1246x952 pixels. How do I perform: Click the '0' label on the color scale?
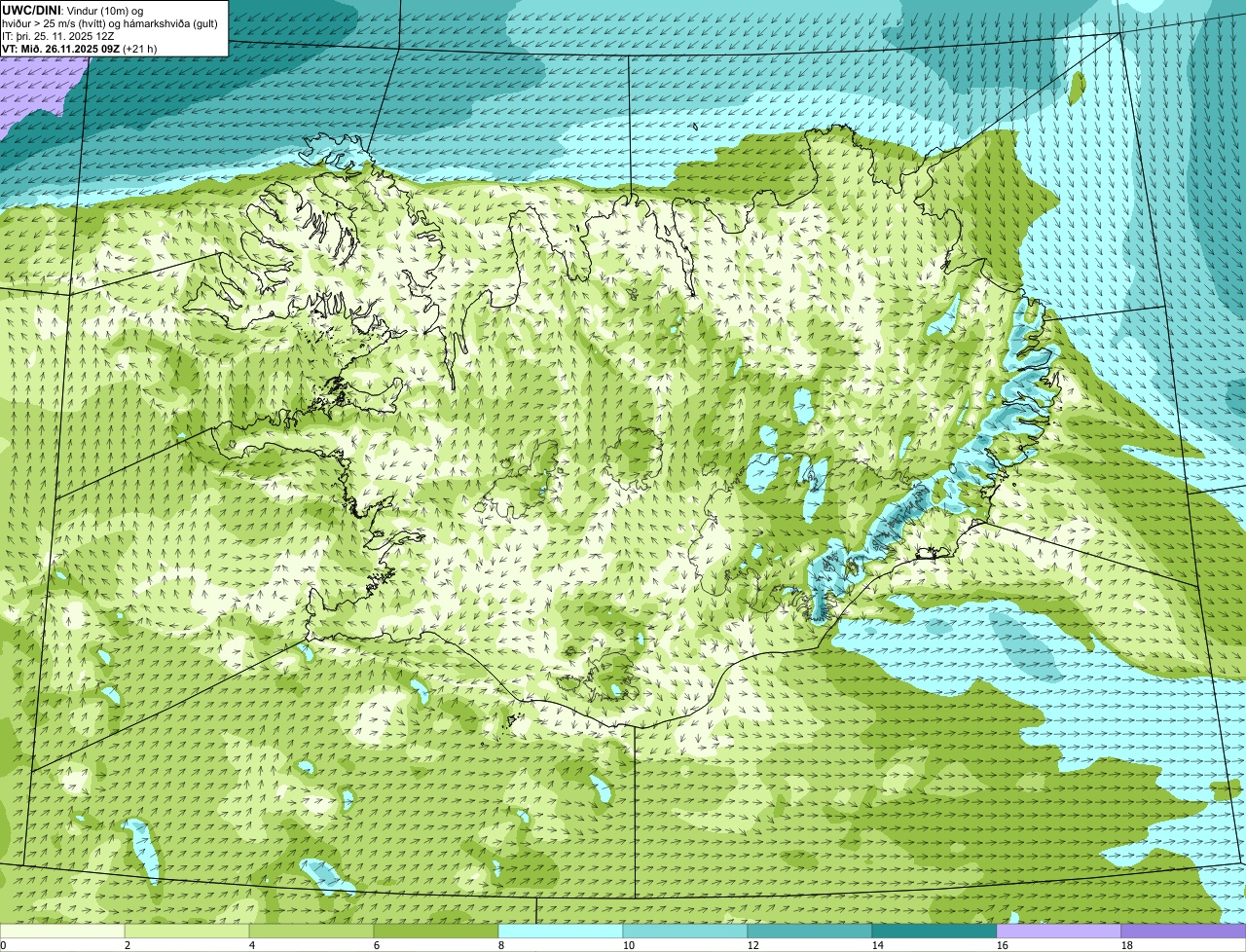click(x=4, y=945)
